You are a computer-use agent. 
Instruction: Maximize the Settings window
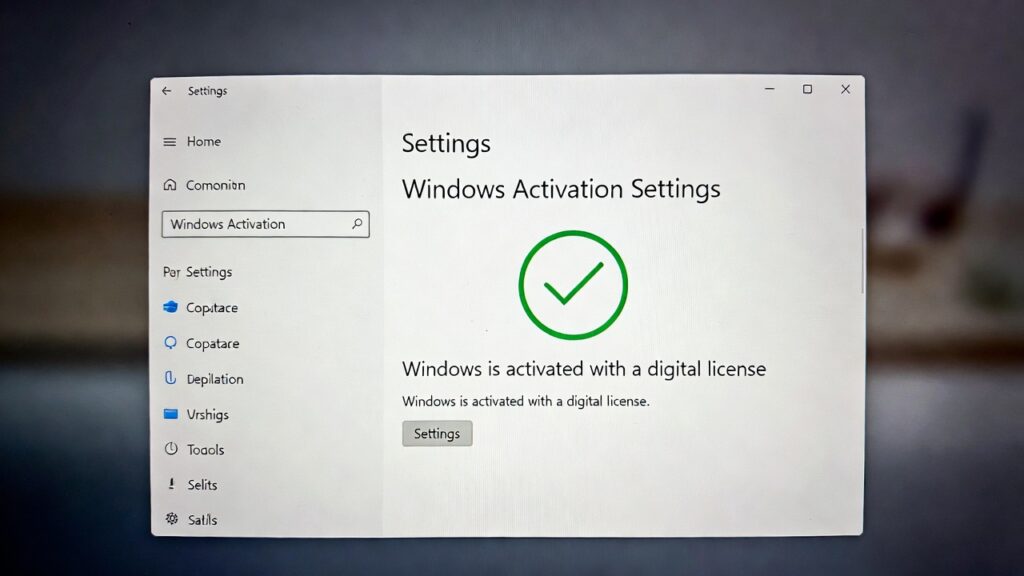pos(807,90)
